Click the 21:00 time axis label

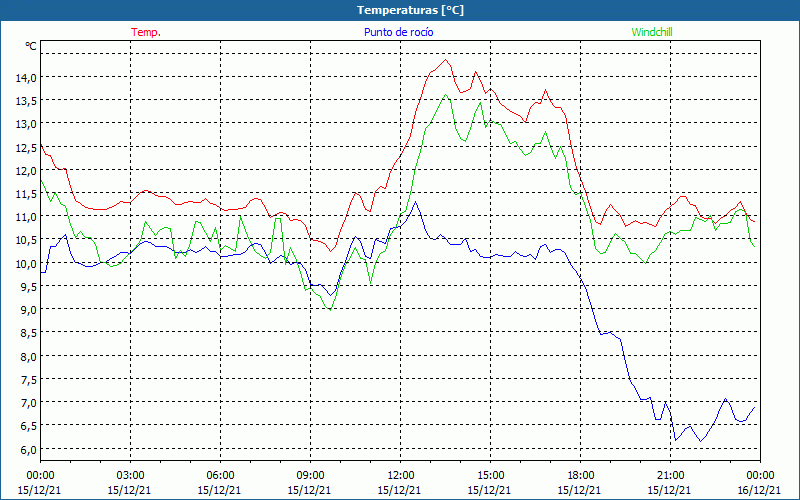pos(670,476)
